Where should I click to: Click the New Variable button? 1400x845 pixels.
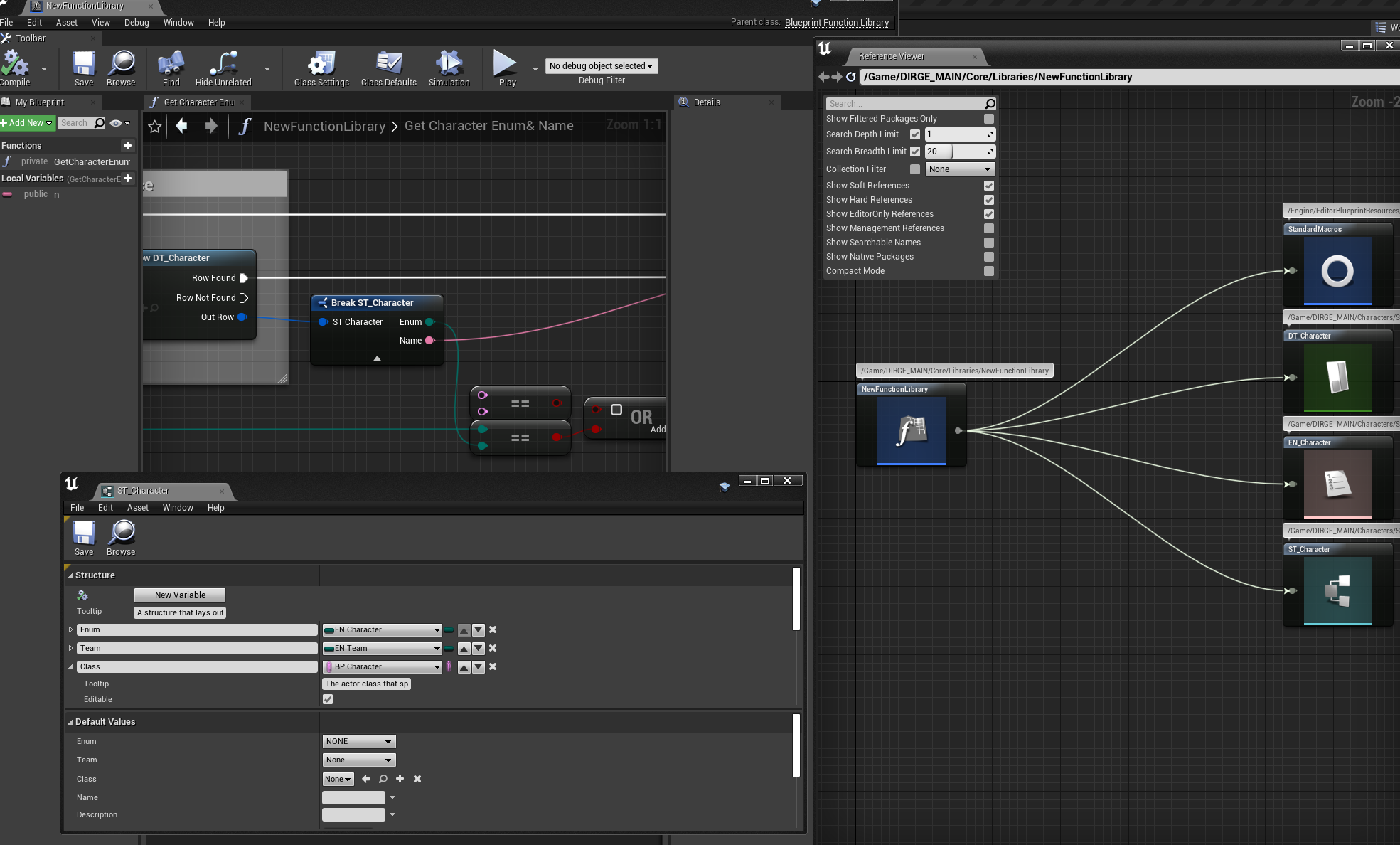click(x=180, y=595)
